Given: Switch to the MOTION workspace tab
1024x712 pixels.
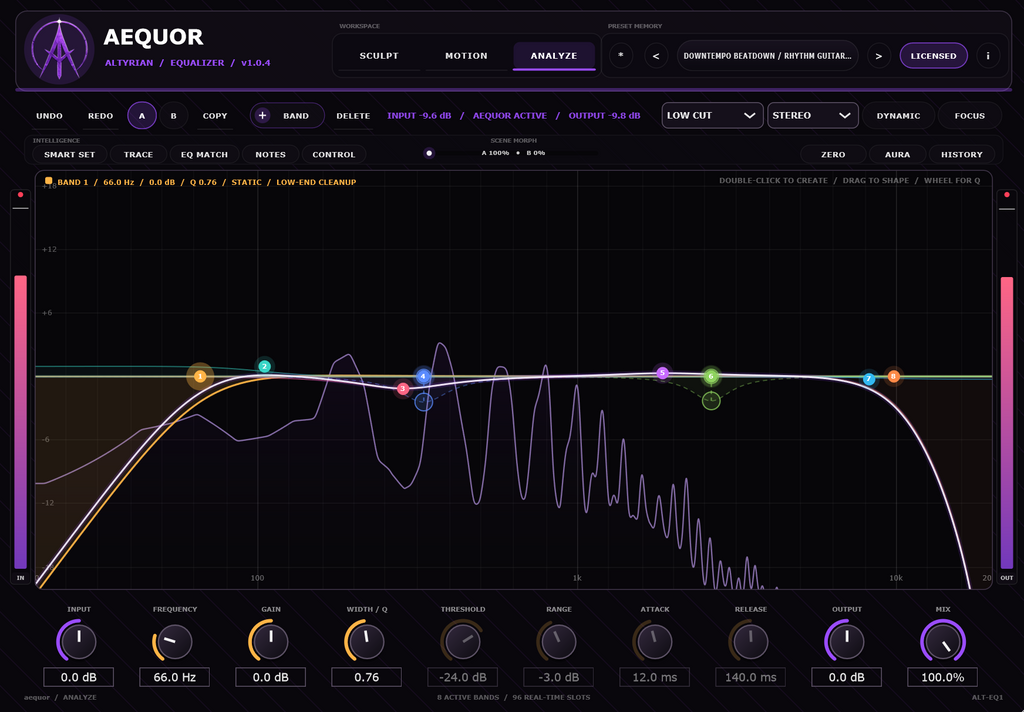Looking at the screenshot, I should point(466,56).
